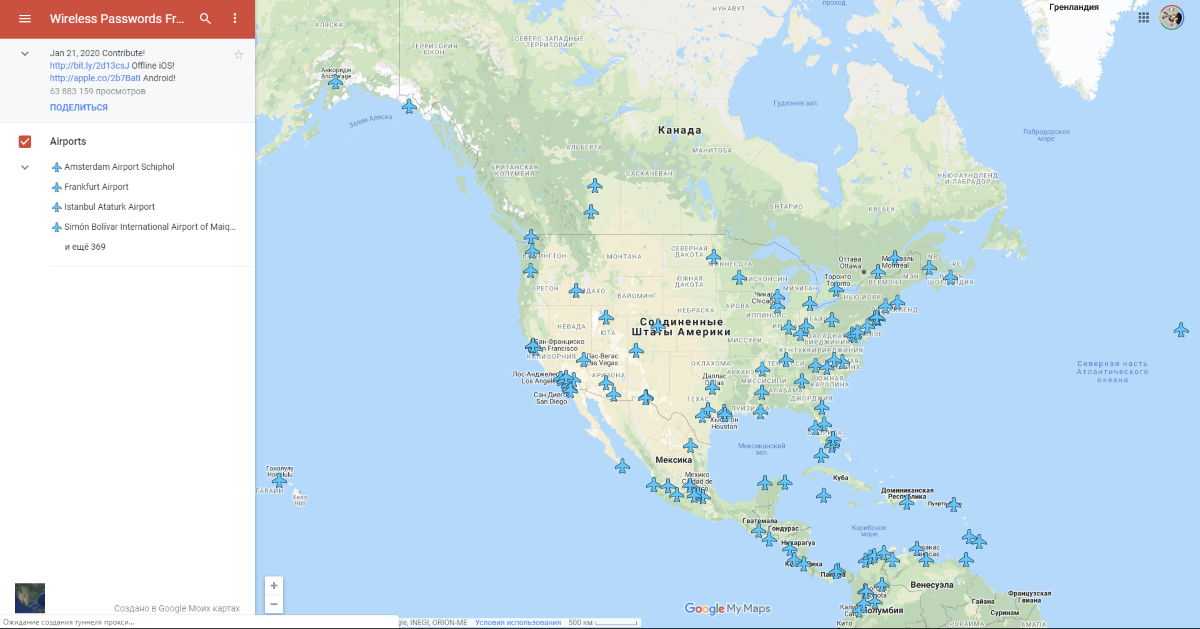Click the easternmost airplane marker in Nova Scotia
This screenshot has height=629, width=1200.
click(951, 277)
